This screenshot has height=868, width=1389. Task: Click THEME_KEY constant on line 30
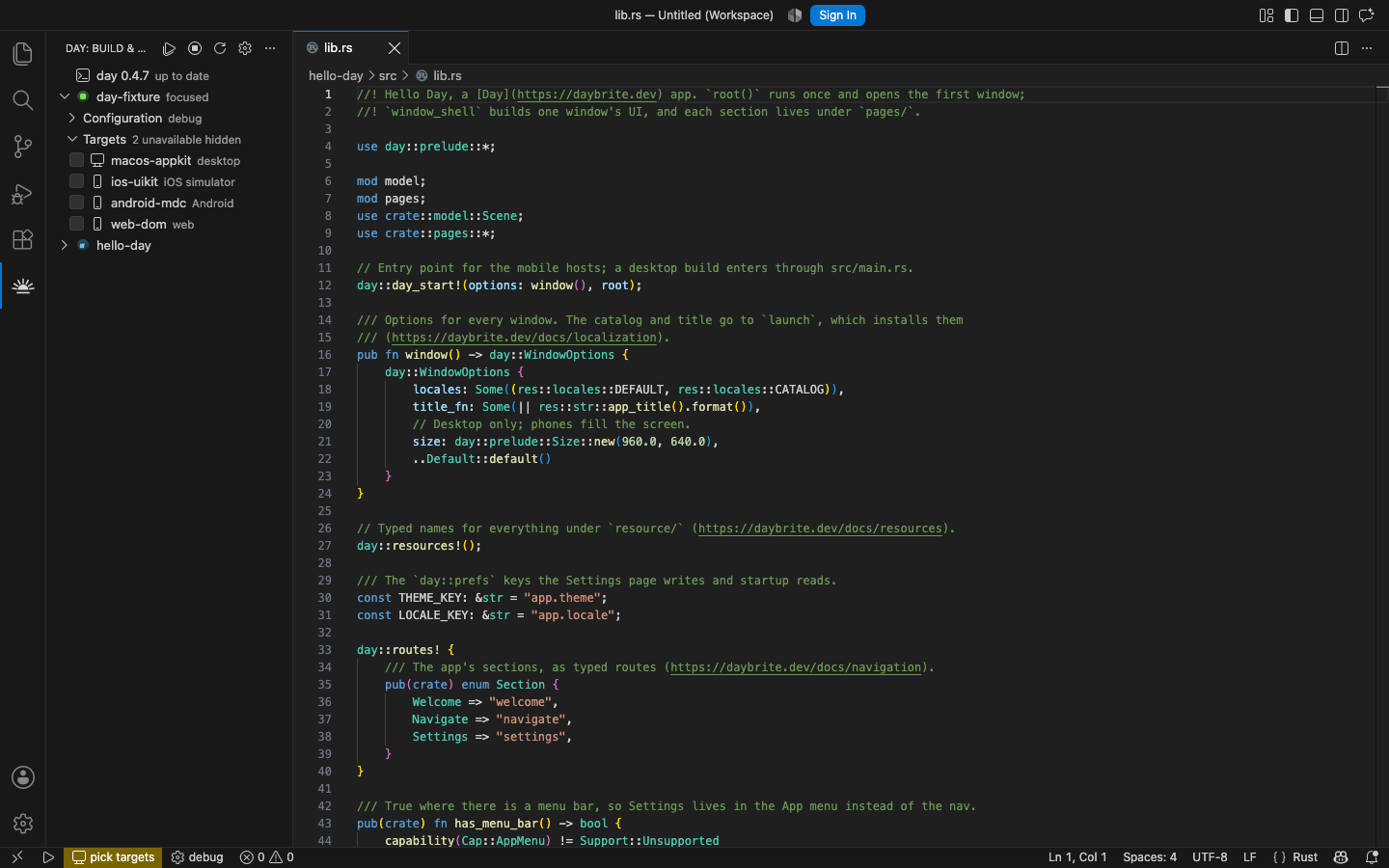pyautogui.click(x=433, y=598)
